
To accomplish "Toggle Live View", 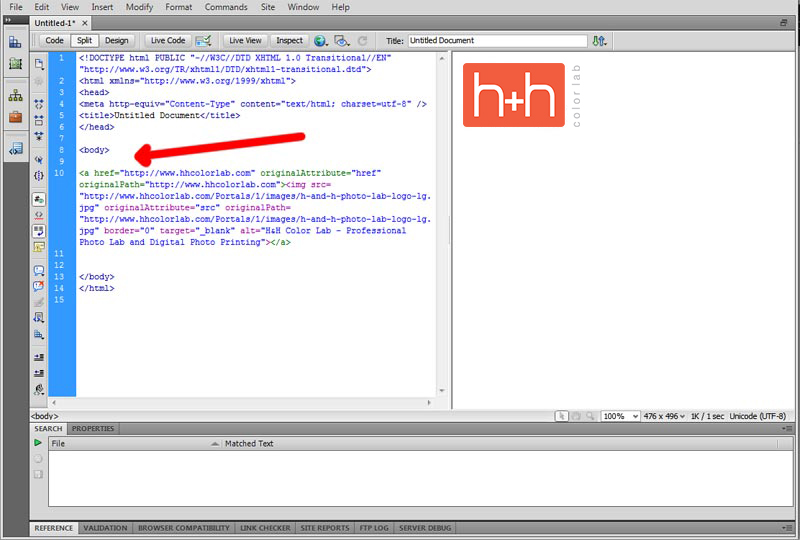I will (x=245, y=40).
